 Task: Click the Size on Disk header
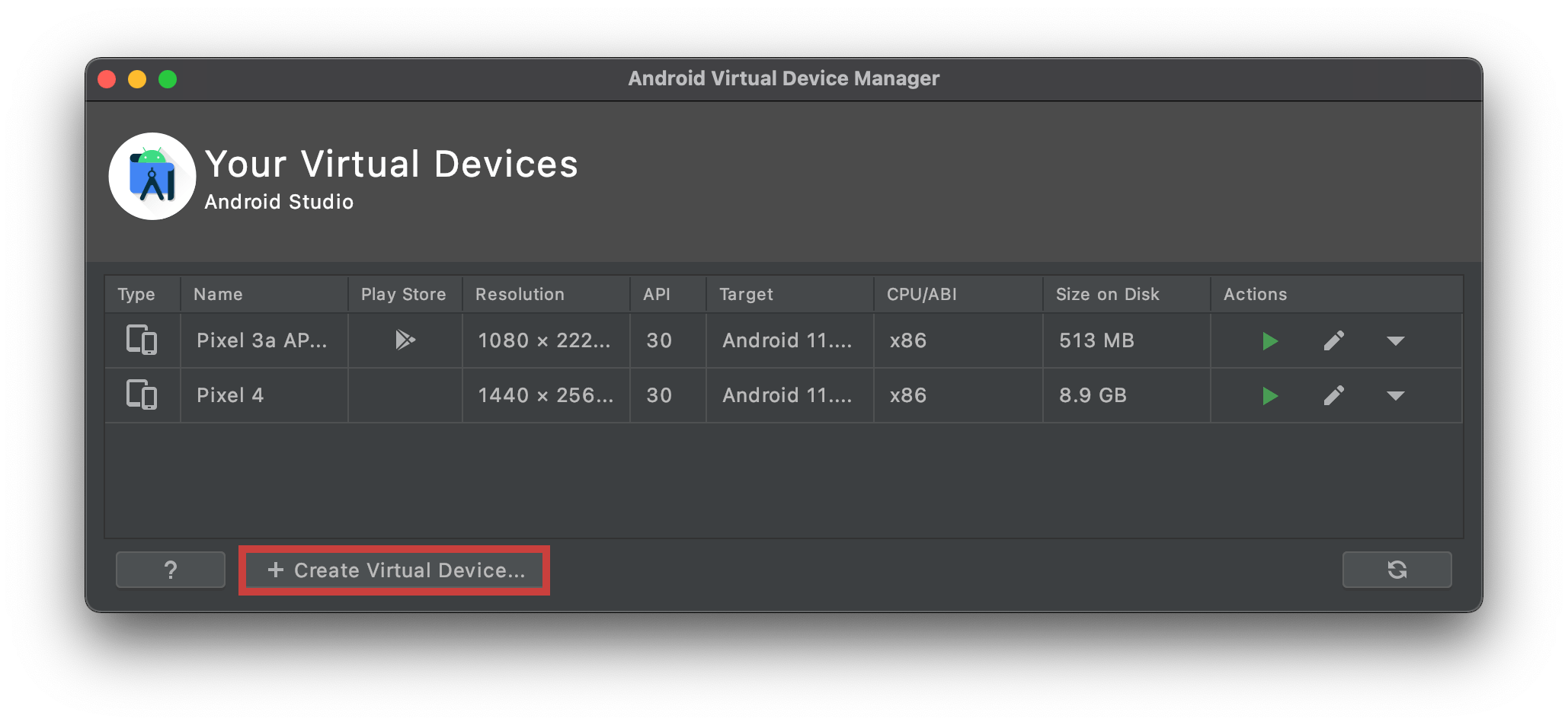coord(1107,294)
